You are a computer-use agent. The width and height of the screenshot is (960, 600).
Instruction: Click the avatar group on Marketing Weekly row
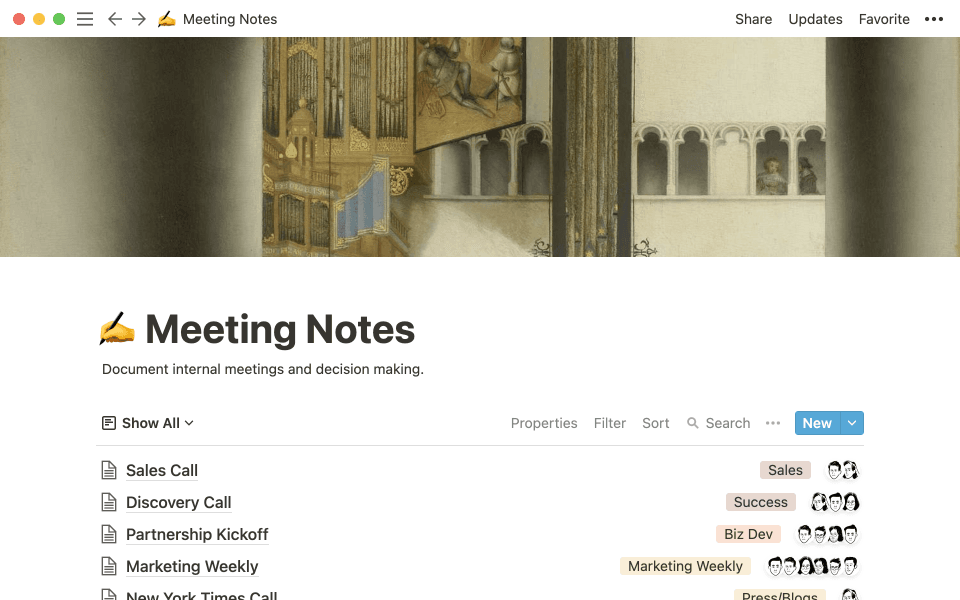812,565
